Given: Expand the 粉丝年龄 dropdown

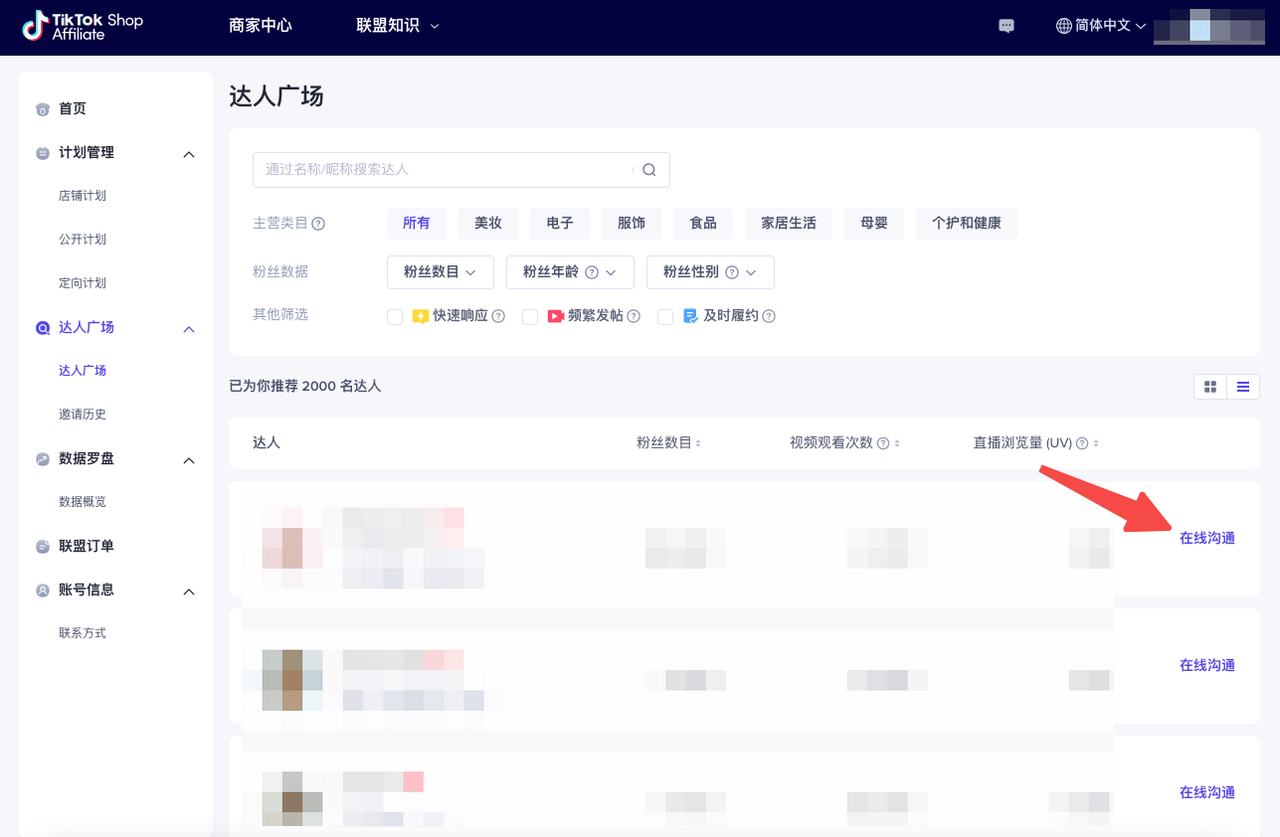Looking at the screenshot, I should pyautogui.click(x=570, y=271).
